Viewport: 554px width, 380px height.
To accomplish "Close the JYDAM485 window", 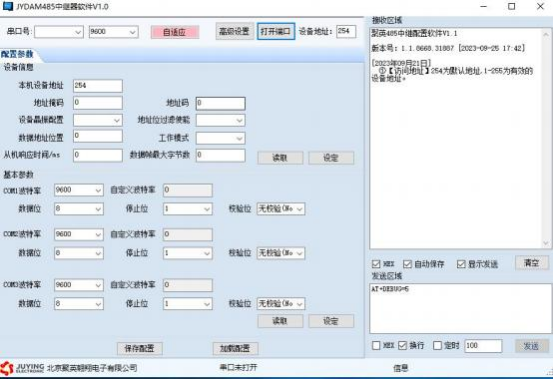I will [540, 6].
